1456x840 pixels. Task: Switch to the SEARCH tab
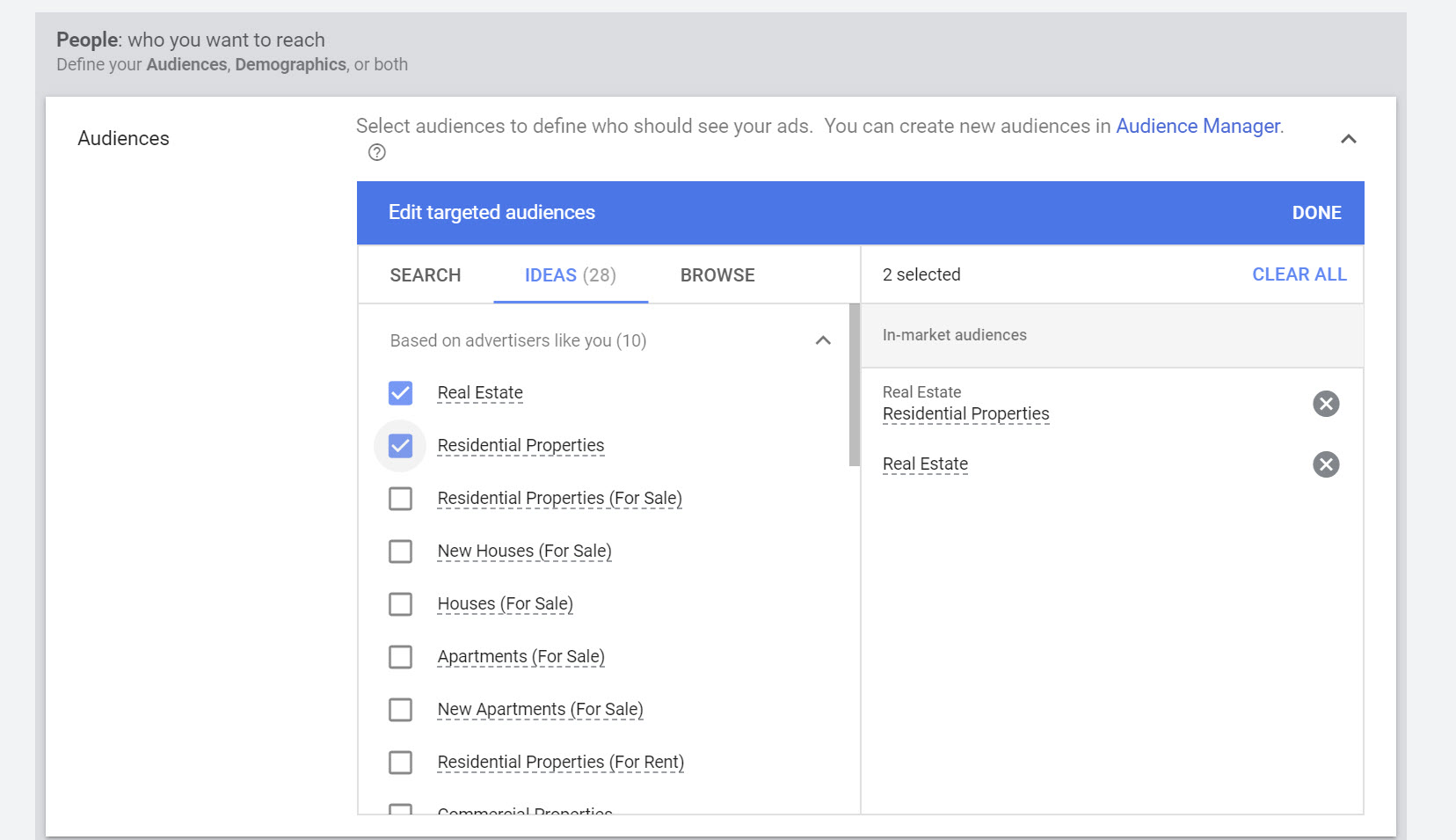tap(426, 275)
